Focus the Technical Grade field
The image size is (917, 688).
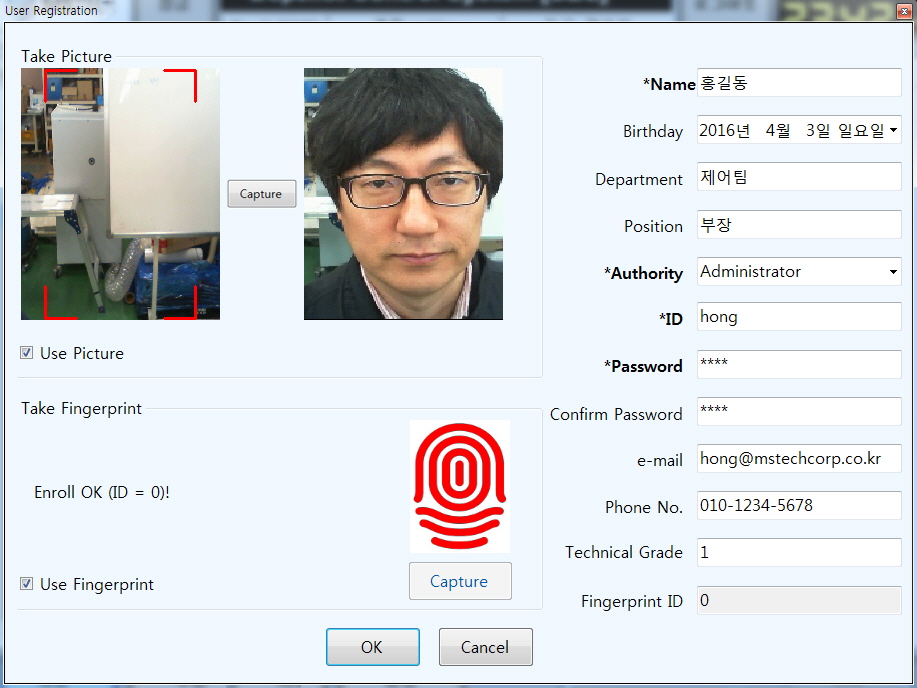[x=799, y=552]
